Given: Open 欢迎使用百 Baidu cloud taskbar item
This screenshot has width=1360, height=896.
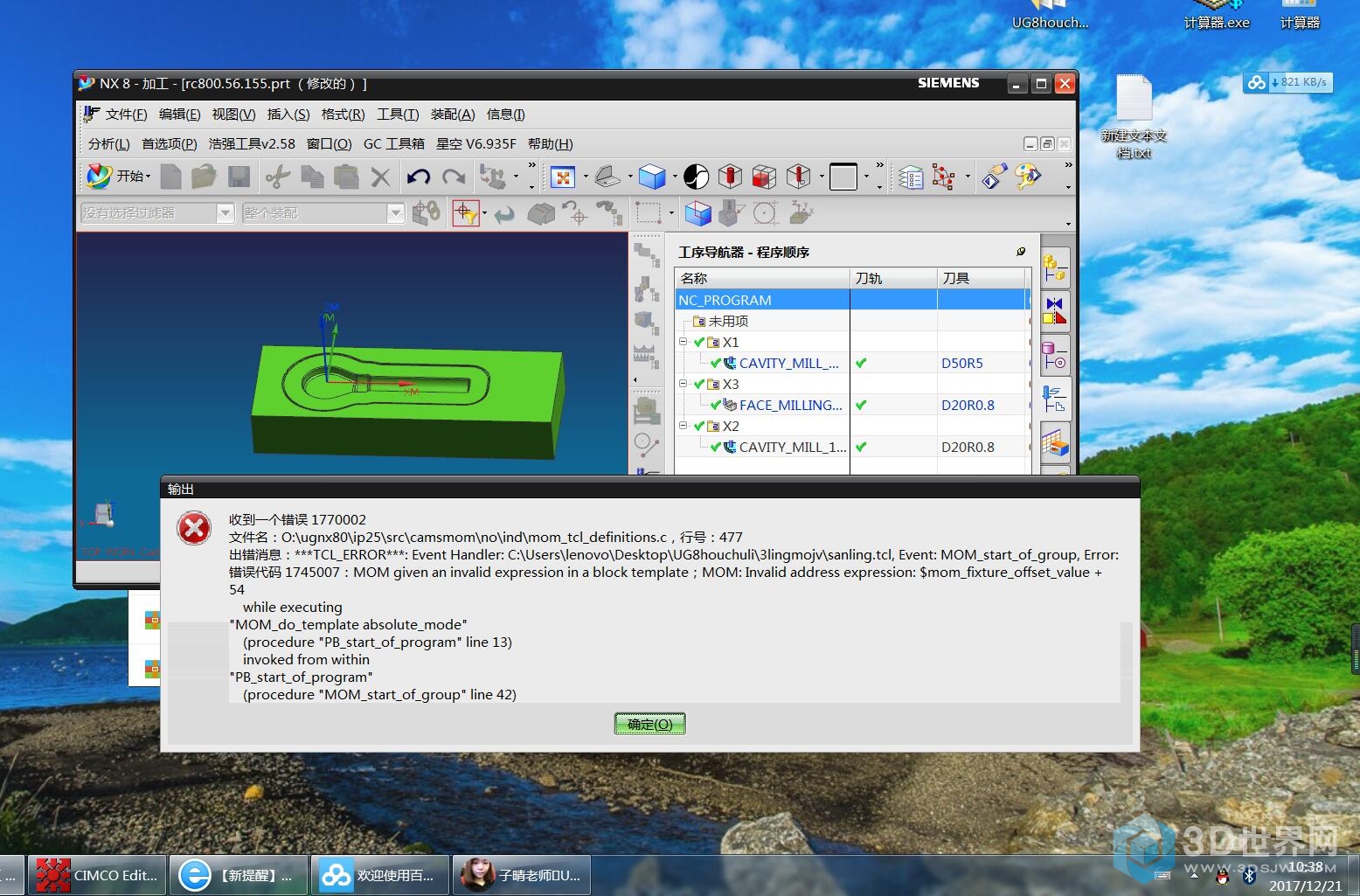Looking at the screenshot, I should coord(379,875).
